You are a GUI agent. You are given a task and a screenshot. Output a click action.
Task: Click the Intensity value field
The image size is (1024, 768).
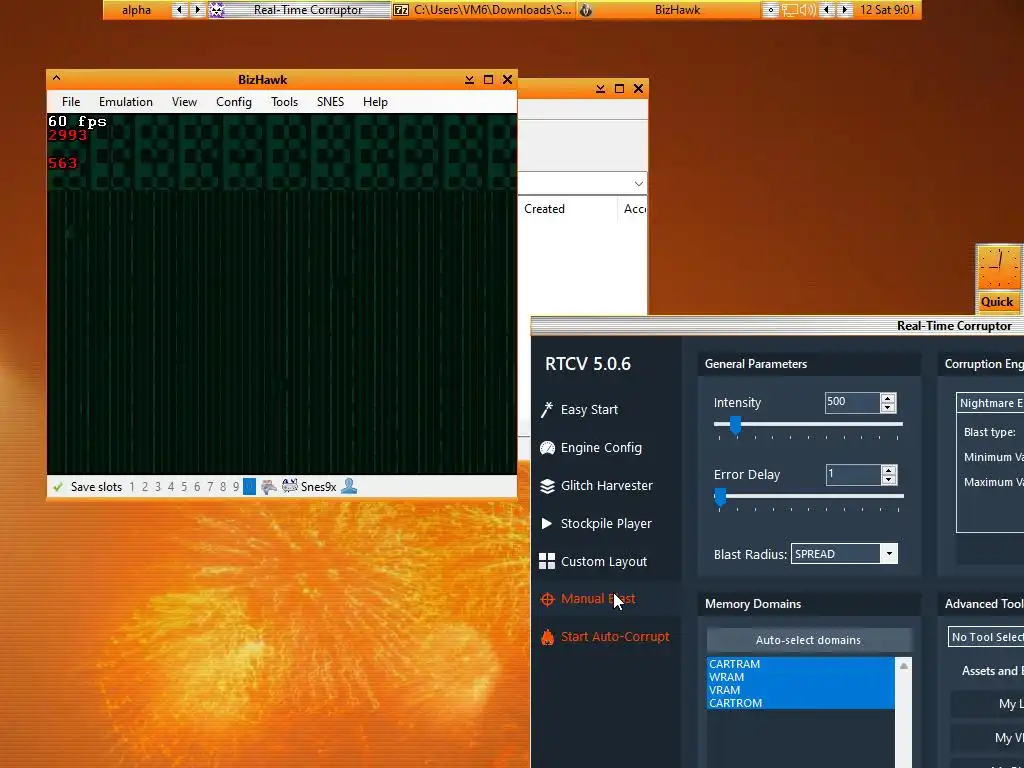click(852, 402)
